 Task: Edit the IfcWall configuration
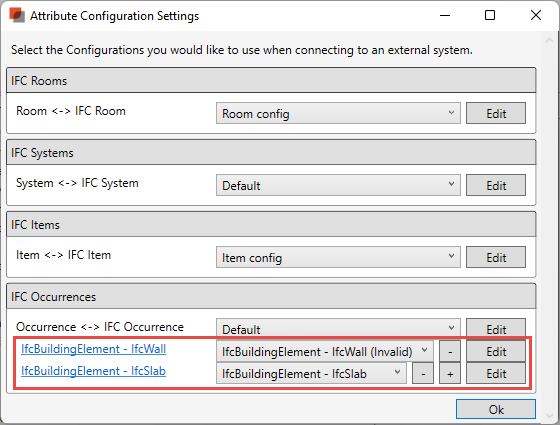coord(496,351)
